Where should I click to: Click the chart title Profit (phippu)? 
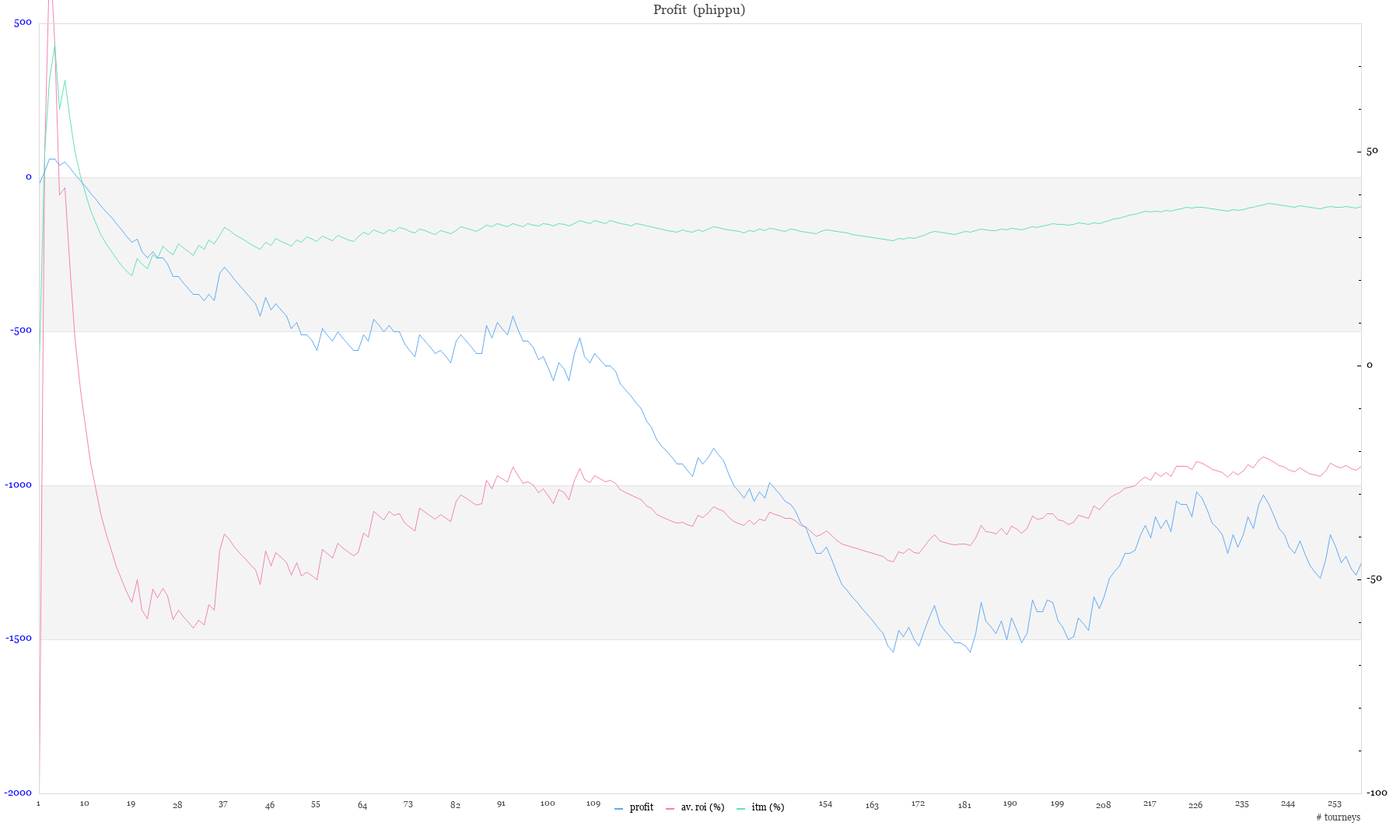(x=699, y=10)
